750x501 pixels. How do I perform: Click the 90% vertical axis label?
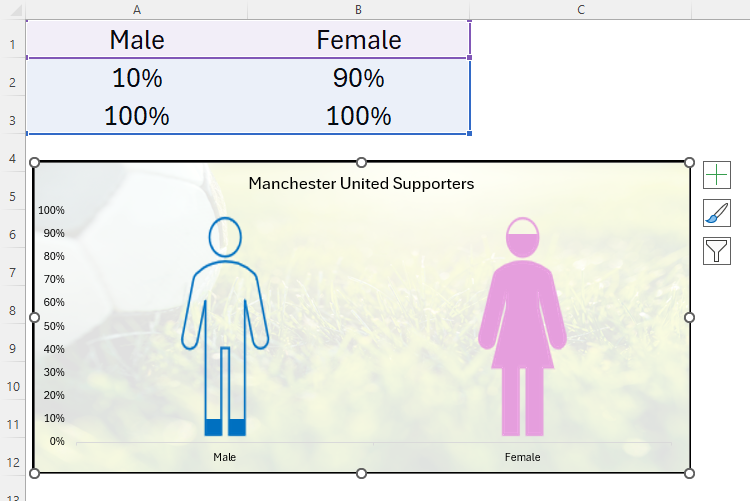(54, 233)
